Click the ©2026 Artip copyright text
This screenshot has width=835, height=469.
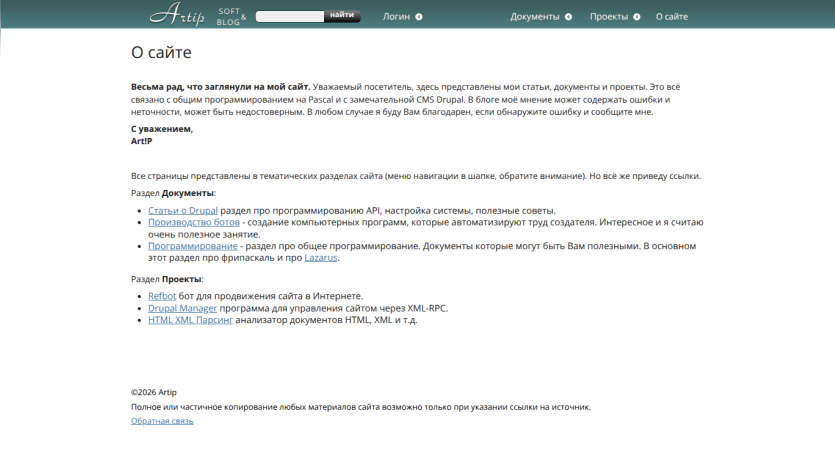point(154,392)
